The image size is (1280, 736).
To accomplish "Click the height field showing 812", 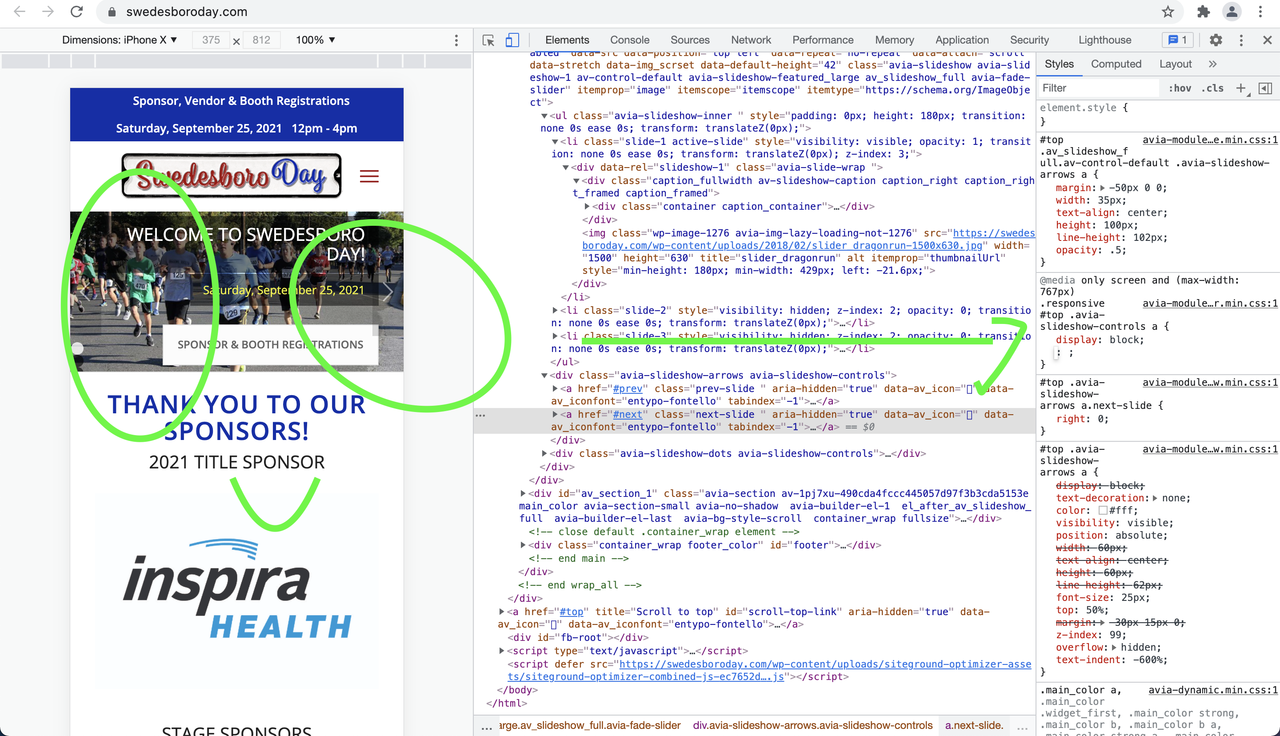I will click(x=262, y=40).
